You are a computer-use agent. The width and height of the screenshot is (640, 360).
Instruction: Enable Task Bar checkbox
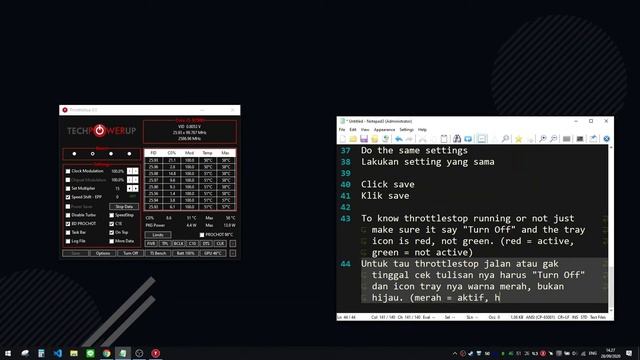click(68, 233)
